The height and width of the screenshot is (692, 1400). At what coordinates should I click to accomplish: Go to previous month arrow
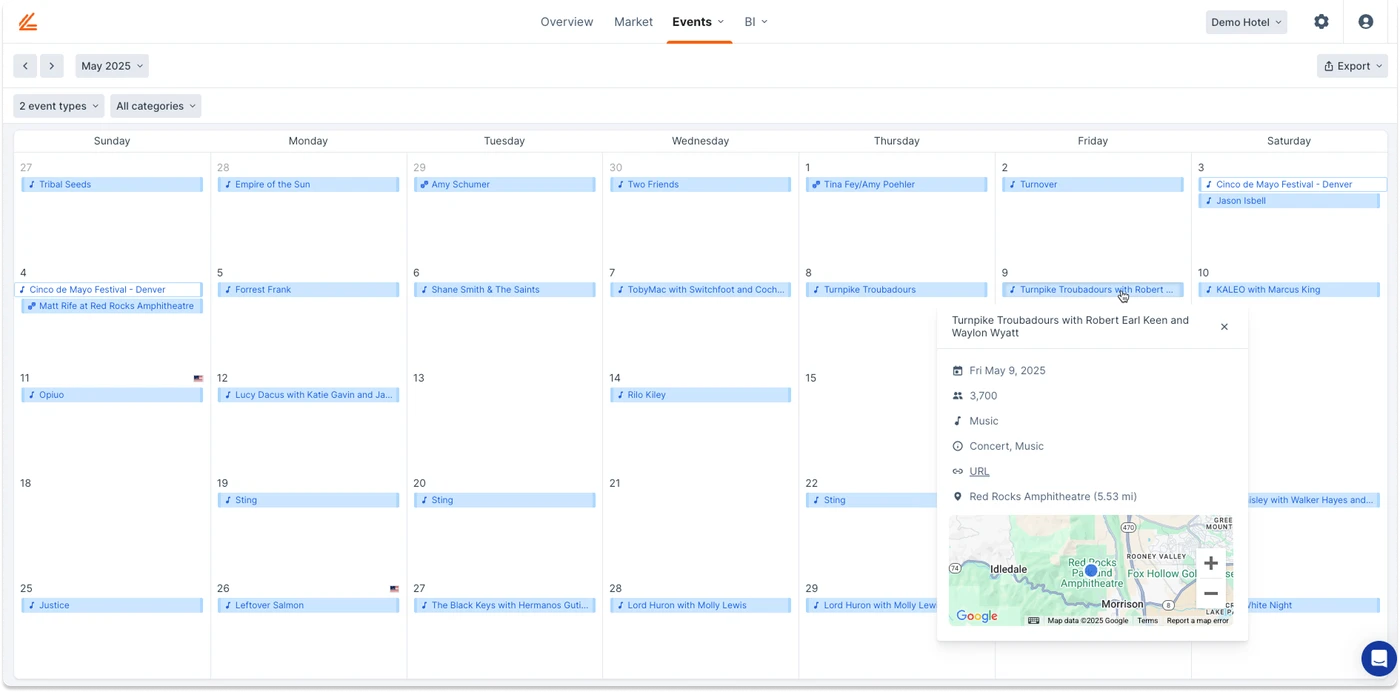click(25, 66)
